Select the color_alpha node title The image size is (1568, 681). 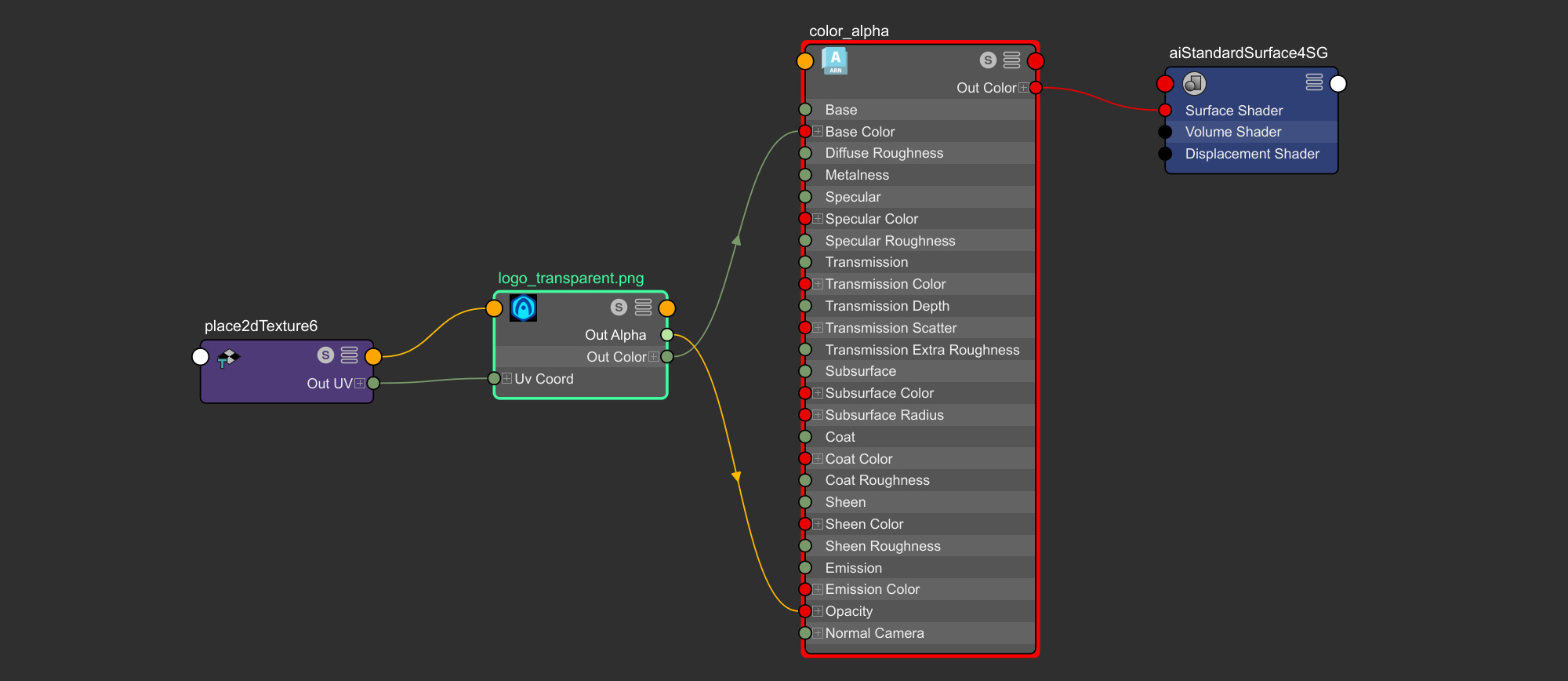[x=849, y=31]
